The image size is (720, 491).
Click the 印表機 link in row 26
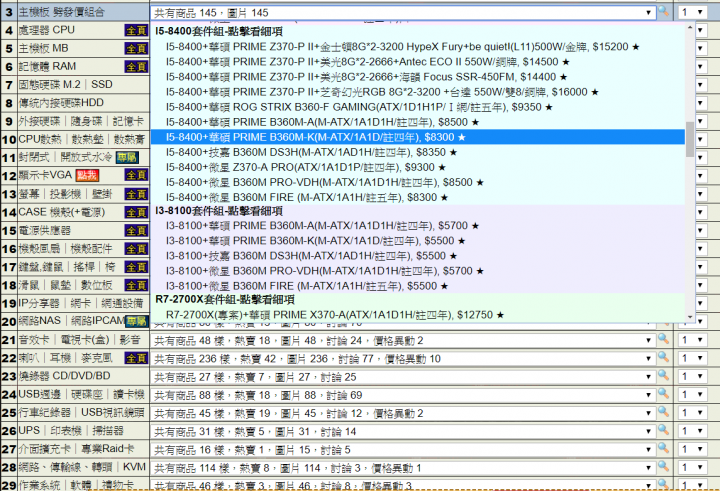coord(66,431)
